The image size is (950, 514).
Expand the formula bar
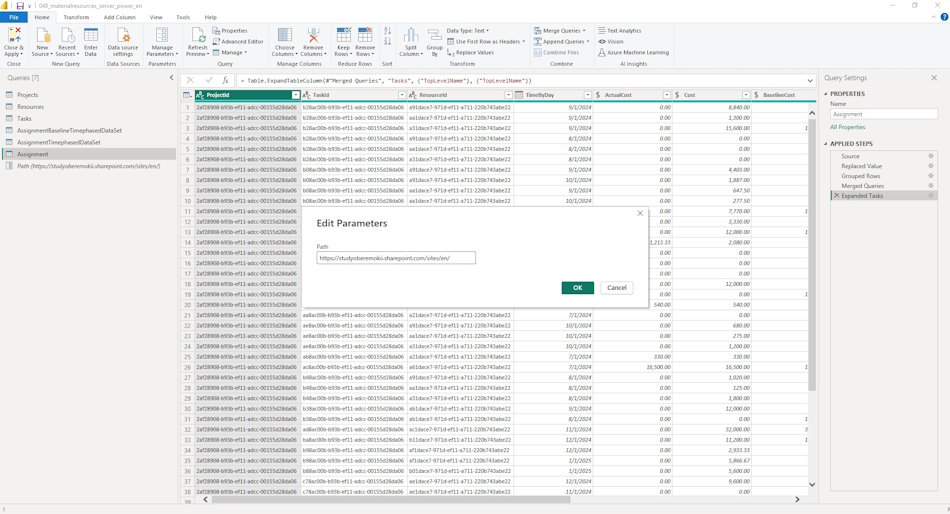point(810,80)
